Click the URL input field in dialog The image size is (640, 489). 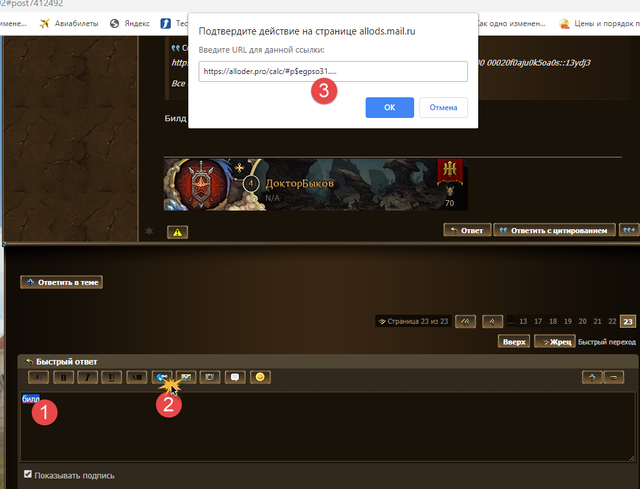[332, 71]
